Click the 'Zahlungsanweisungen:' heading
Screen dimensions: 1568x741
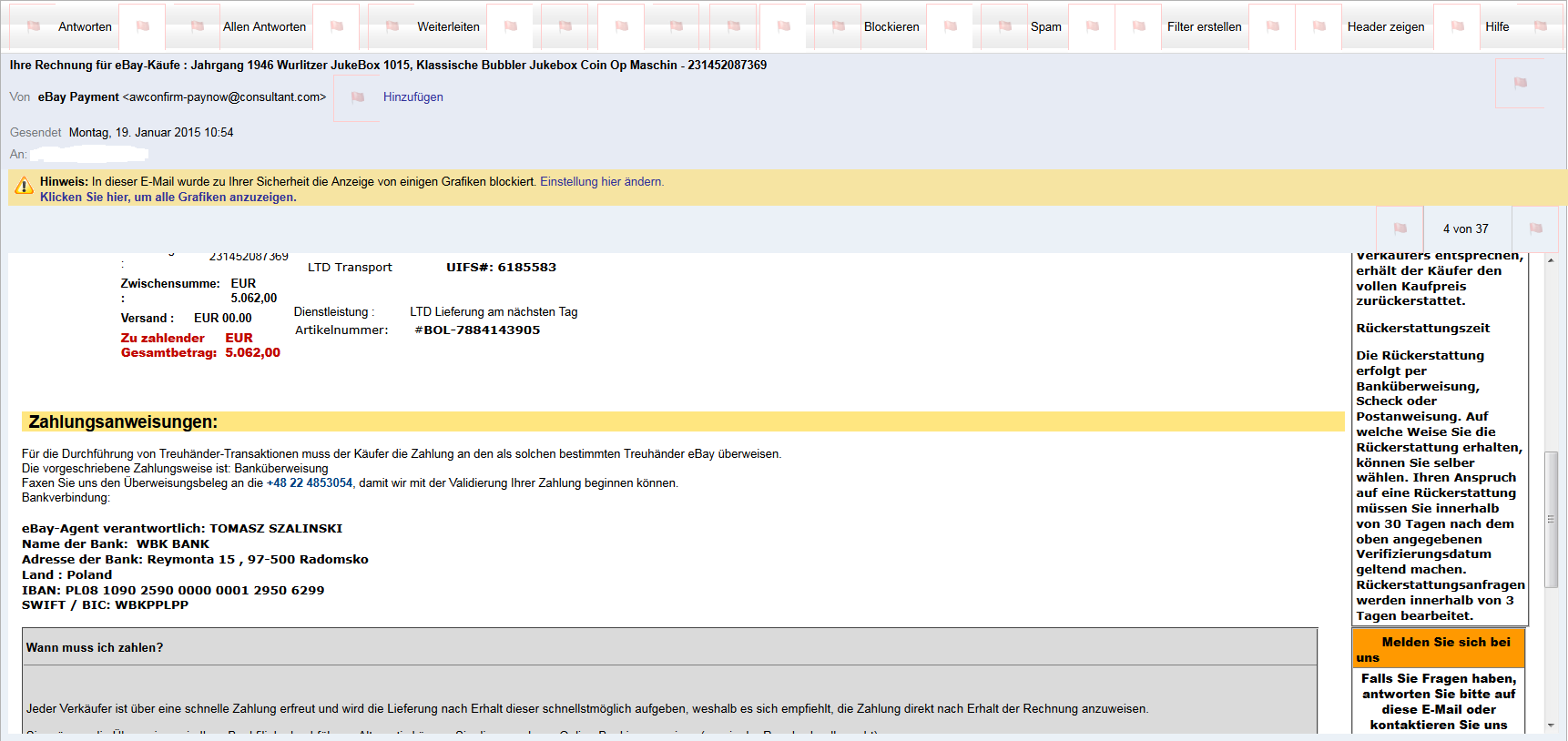[123, 422]
